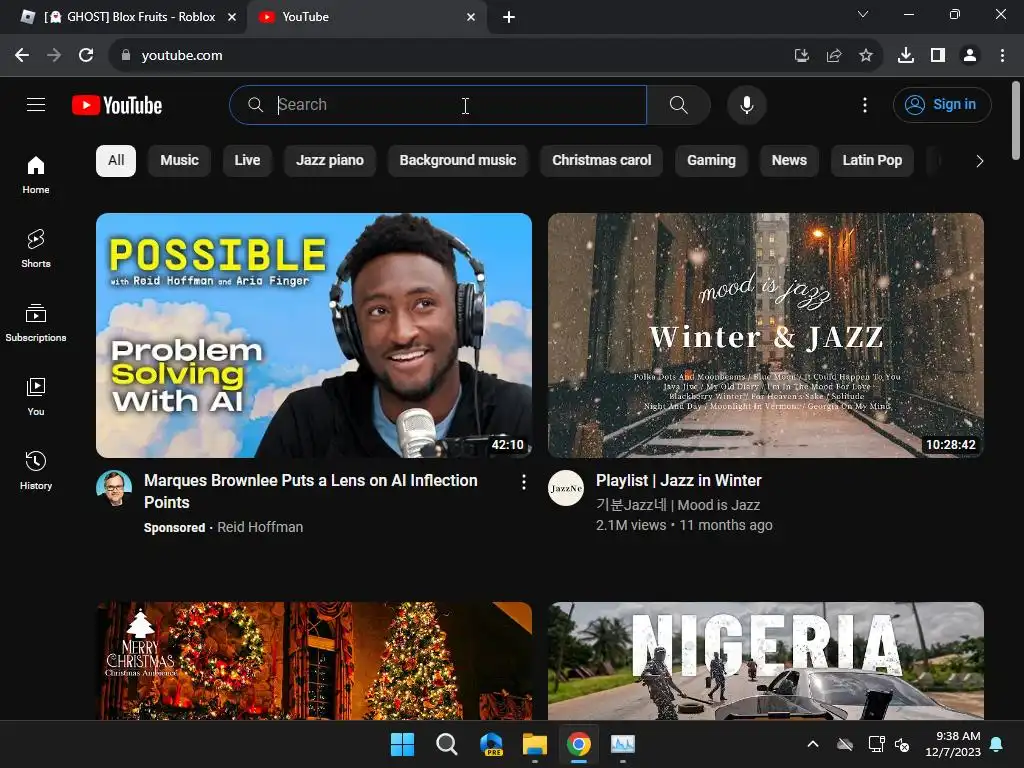Toggle Chrome side panel

pyautogui.click(x=938, y=56)
